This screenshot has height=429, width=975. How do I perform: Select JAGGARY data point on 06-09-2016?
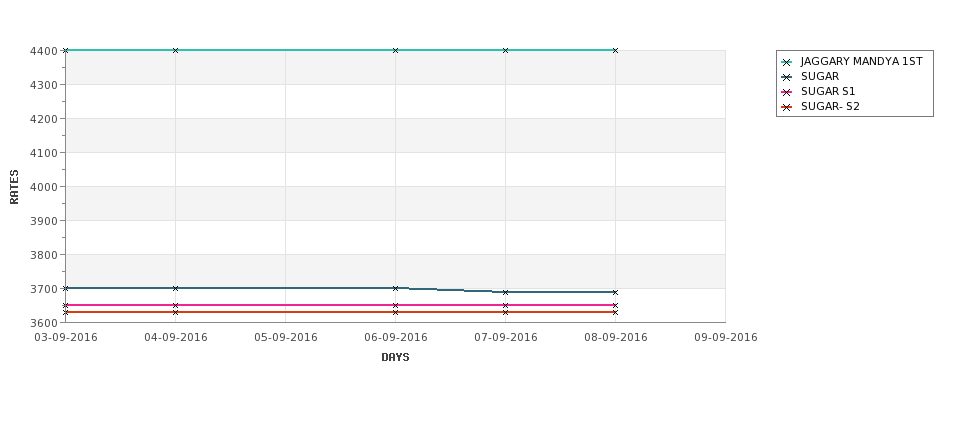tap(395, 50)
